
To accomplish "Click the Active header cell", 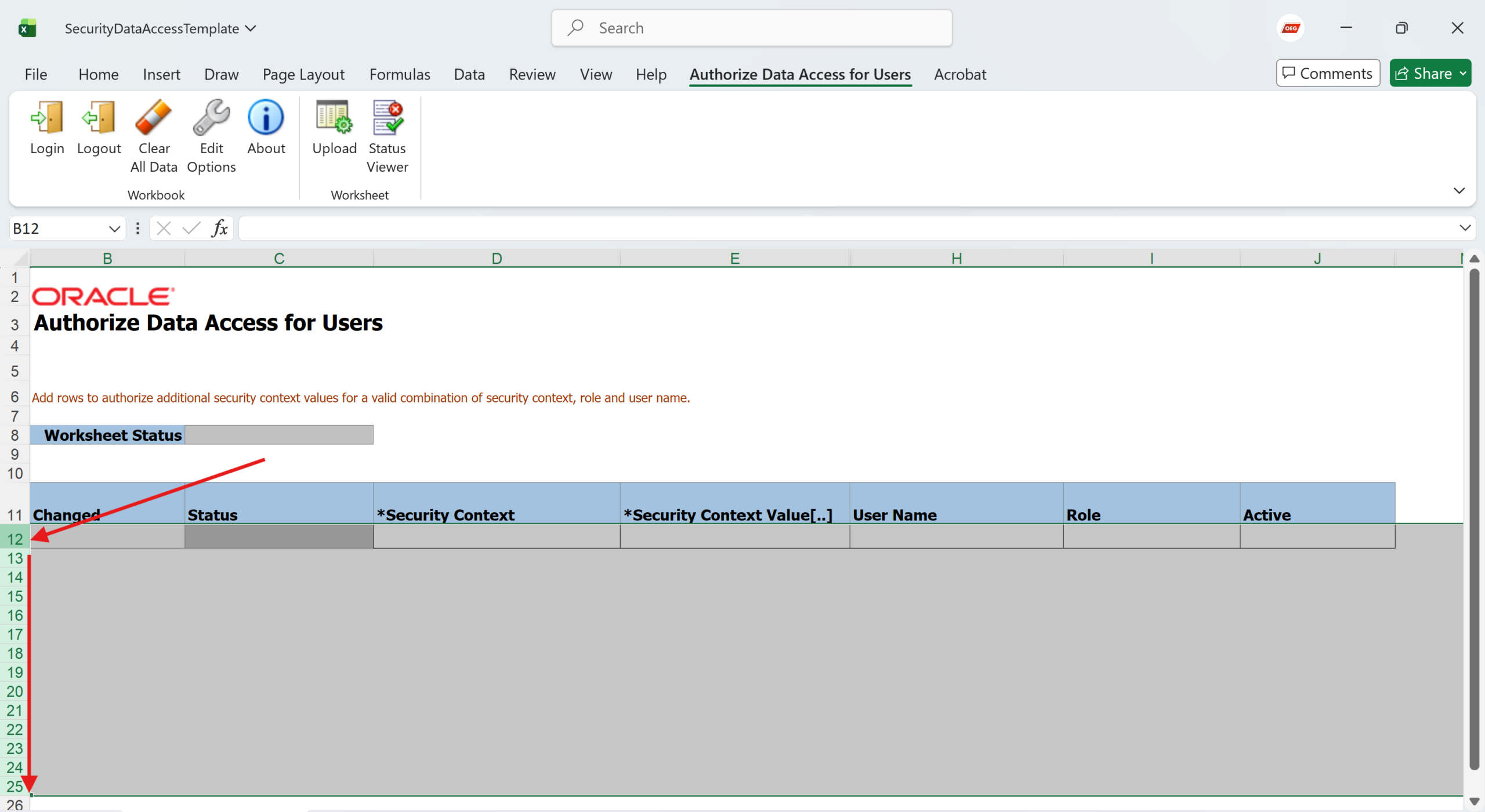I will 1317,503.
